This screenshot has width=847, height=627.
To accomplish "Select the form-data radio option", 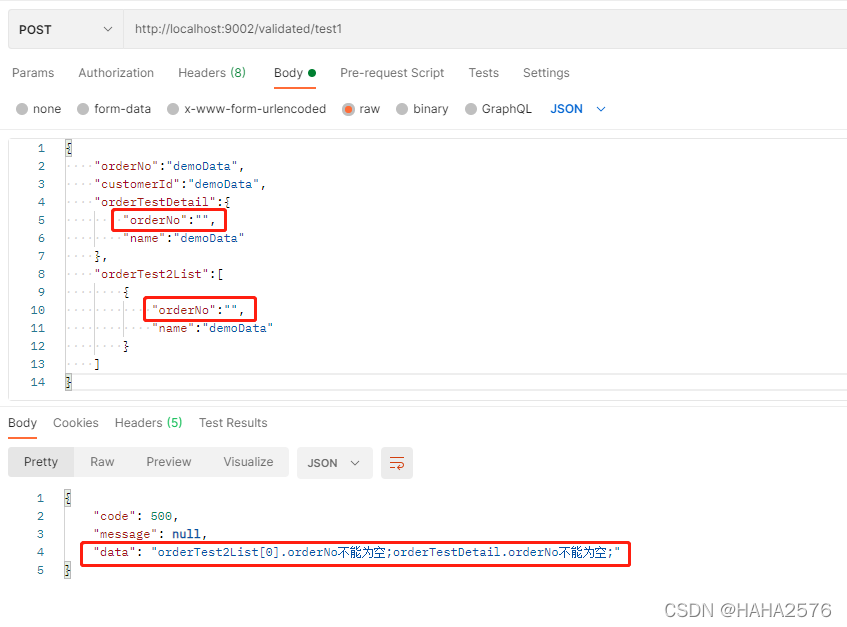I will [x=83, y=109].
